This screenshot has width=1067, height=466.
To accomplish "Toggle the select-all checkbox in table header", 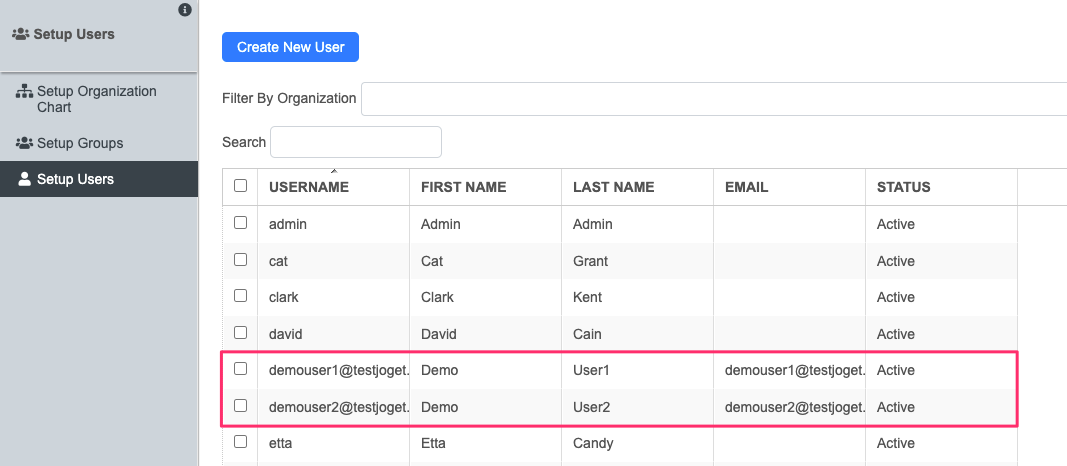I will click(240, 186).
